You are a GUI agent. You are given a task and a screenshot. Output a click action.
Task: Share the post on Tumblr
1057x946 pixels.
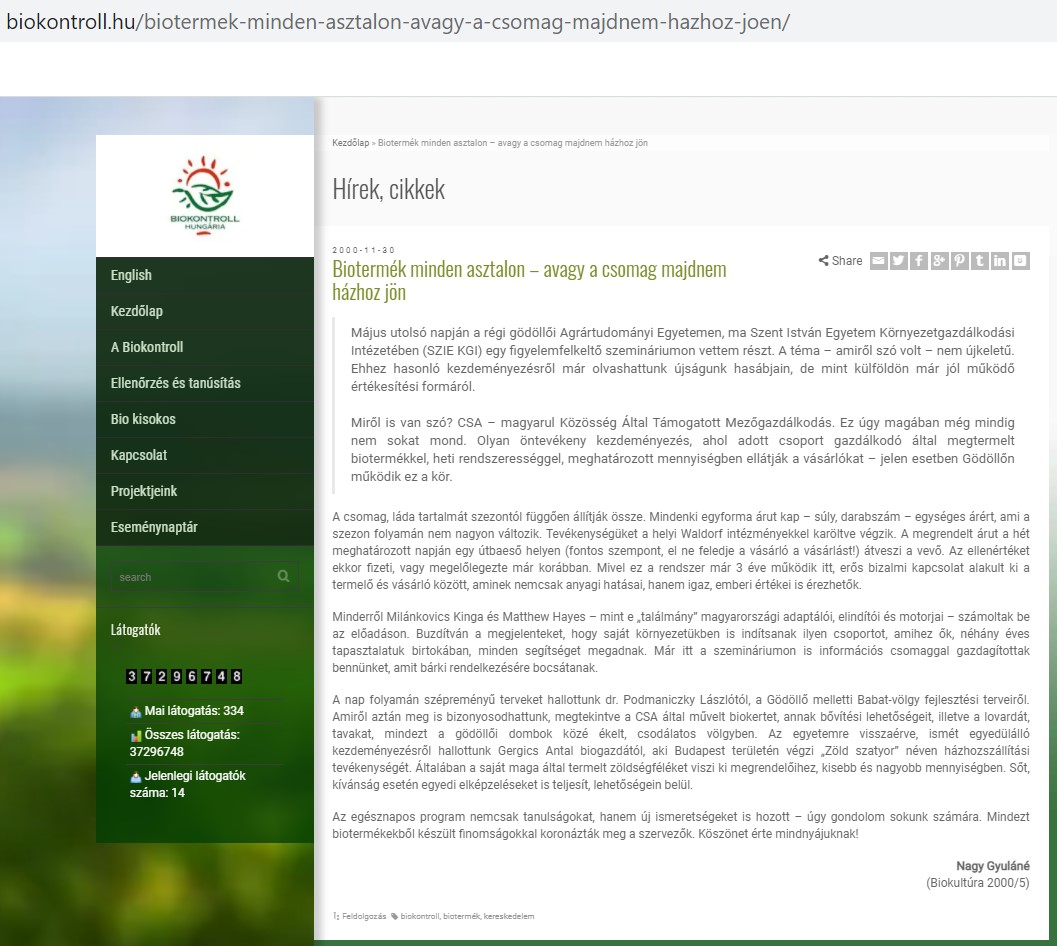pyautogui.click(x=980, y=261)
